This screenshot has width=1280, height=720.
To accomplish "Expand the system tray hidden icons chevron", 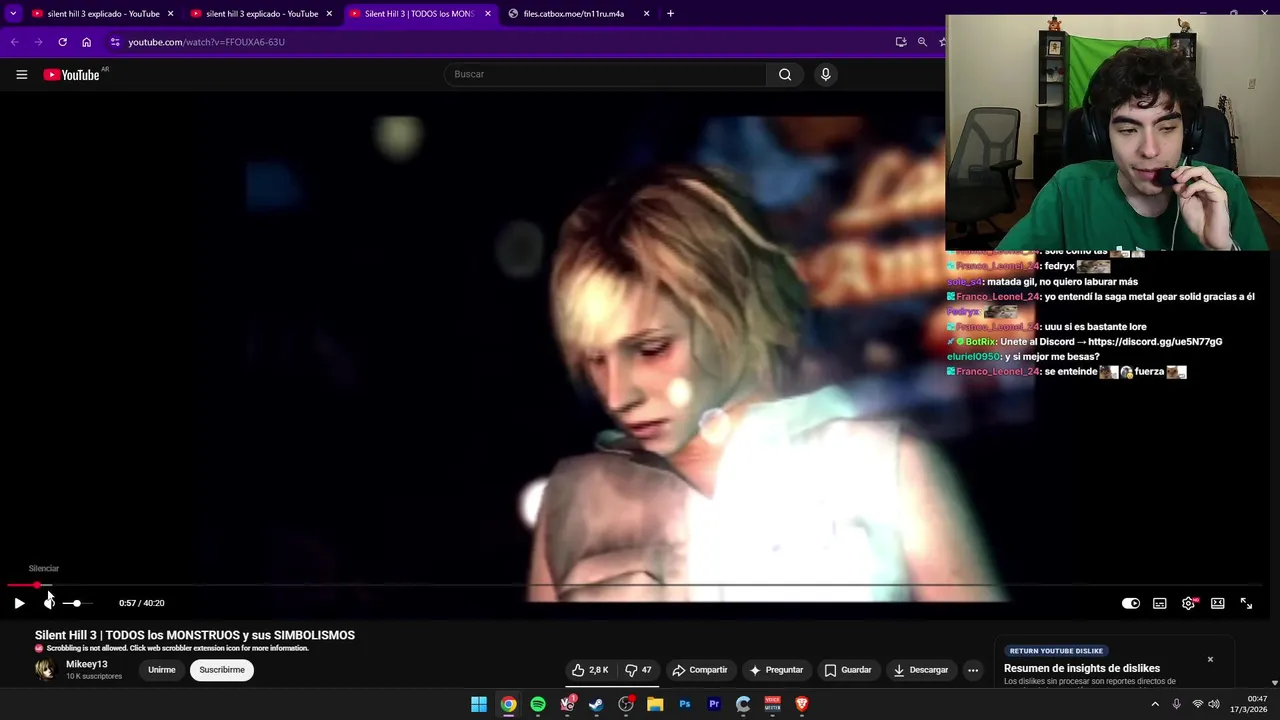I will tap(1155, 704).
